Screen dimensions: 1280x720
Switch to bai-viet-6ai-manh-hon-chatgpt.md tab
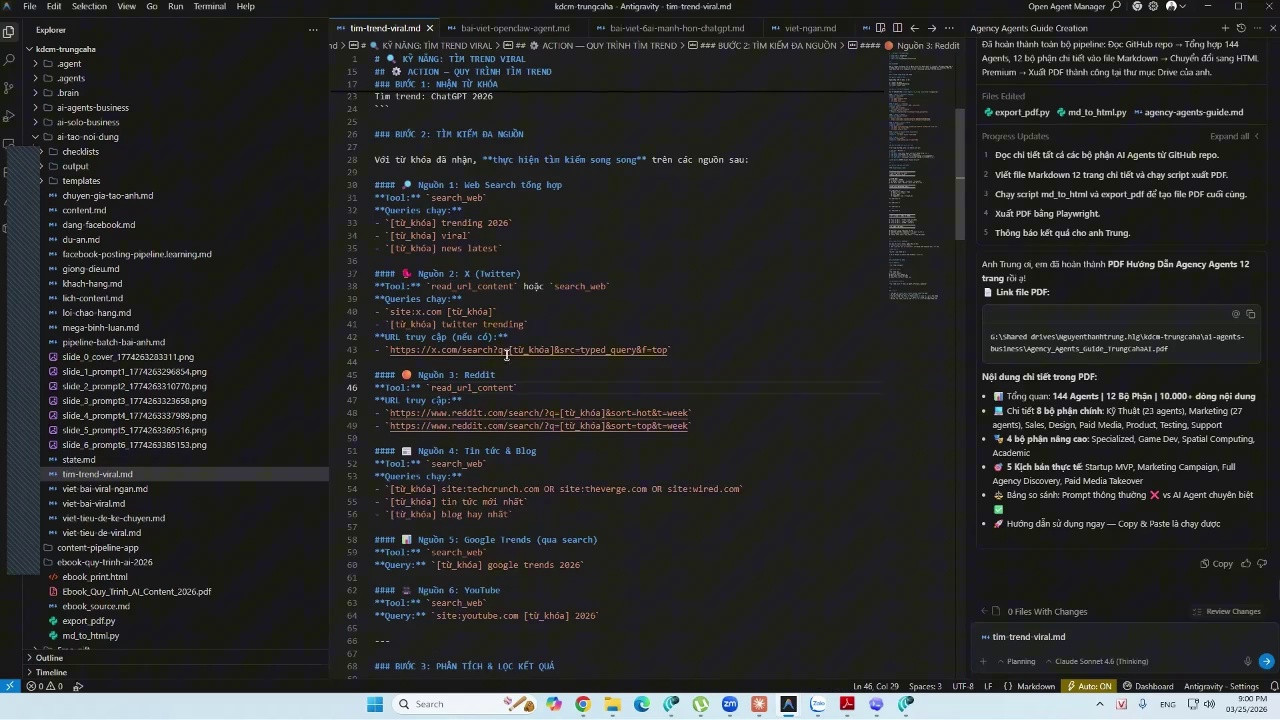(676, 28)
